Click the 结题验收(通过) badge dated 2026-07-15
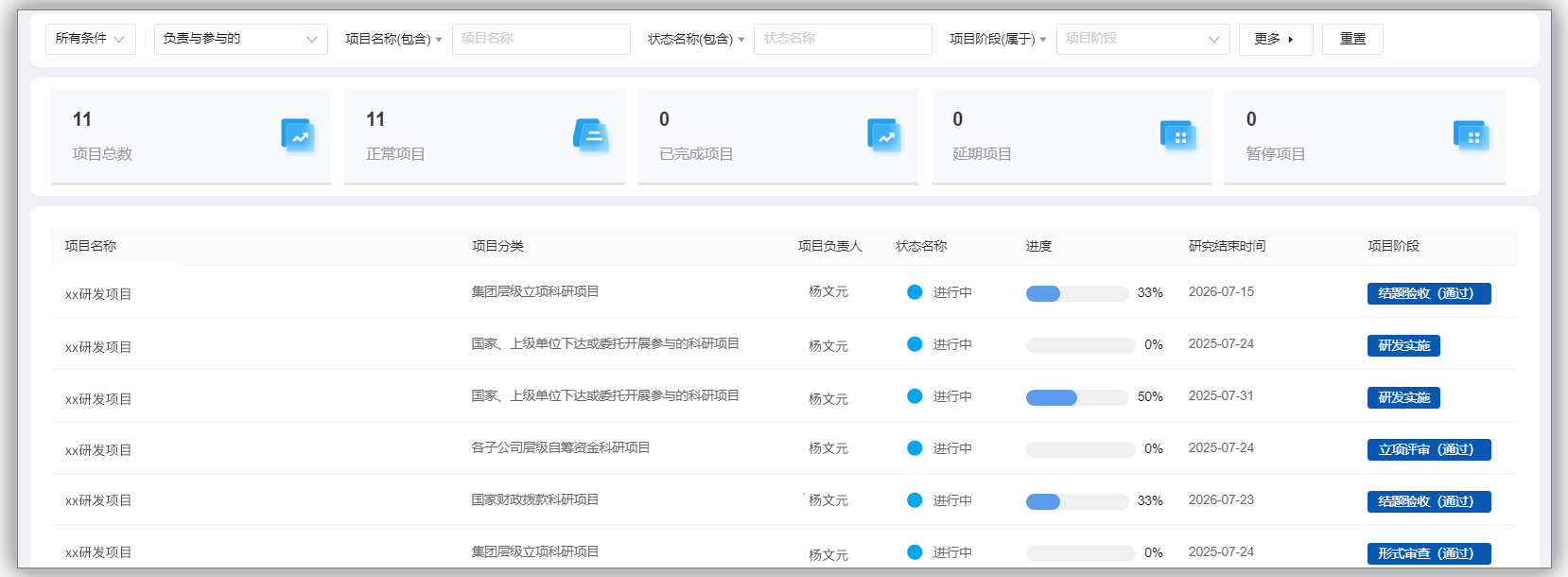Screen dimensions: 1568x577 tap(1429, 293)
